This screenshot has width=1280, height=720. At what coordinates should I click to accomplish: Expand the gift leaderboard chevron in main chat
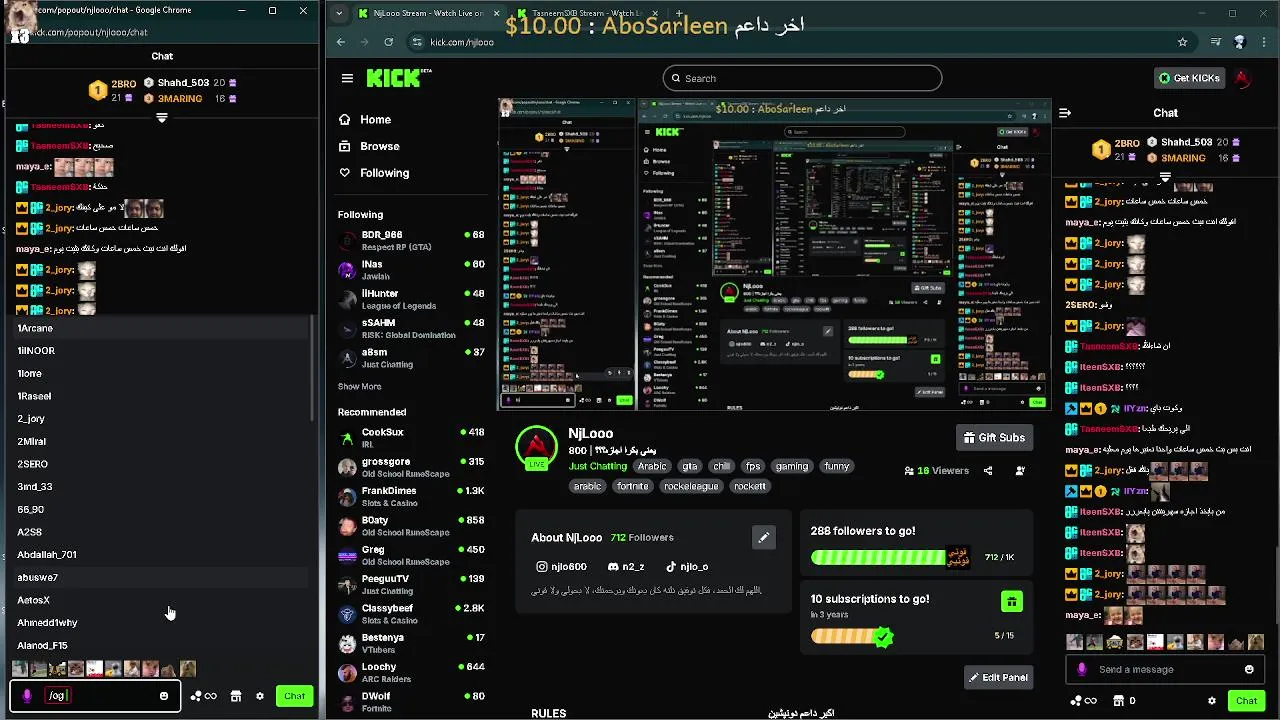(x=1165, y=177)
